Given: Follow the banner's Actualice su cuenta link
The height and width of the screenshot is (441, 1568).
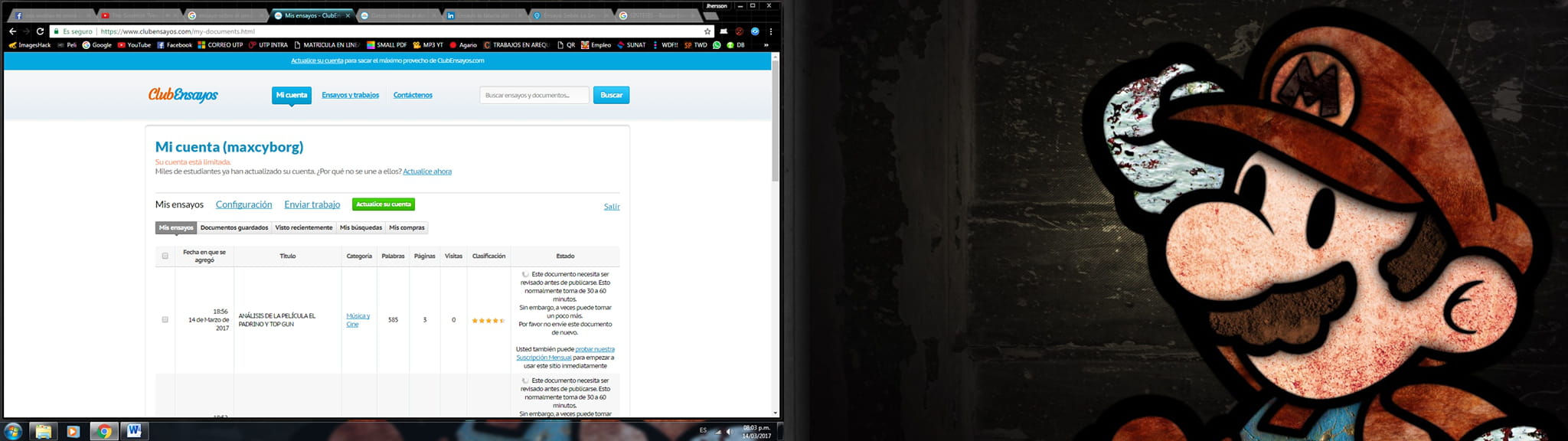Looking at the screenshot, I should point(317,60).
